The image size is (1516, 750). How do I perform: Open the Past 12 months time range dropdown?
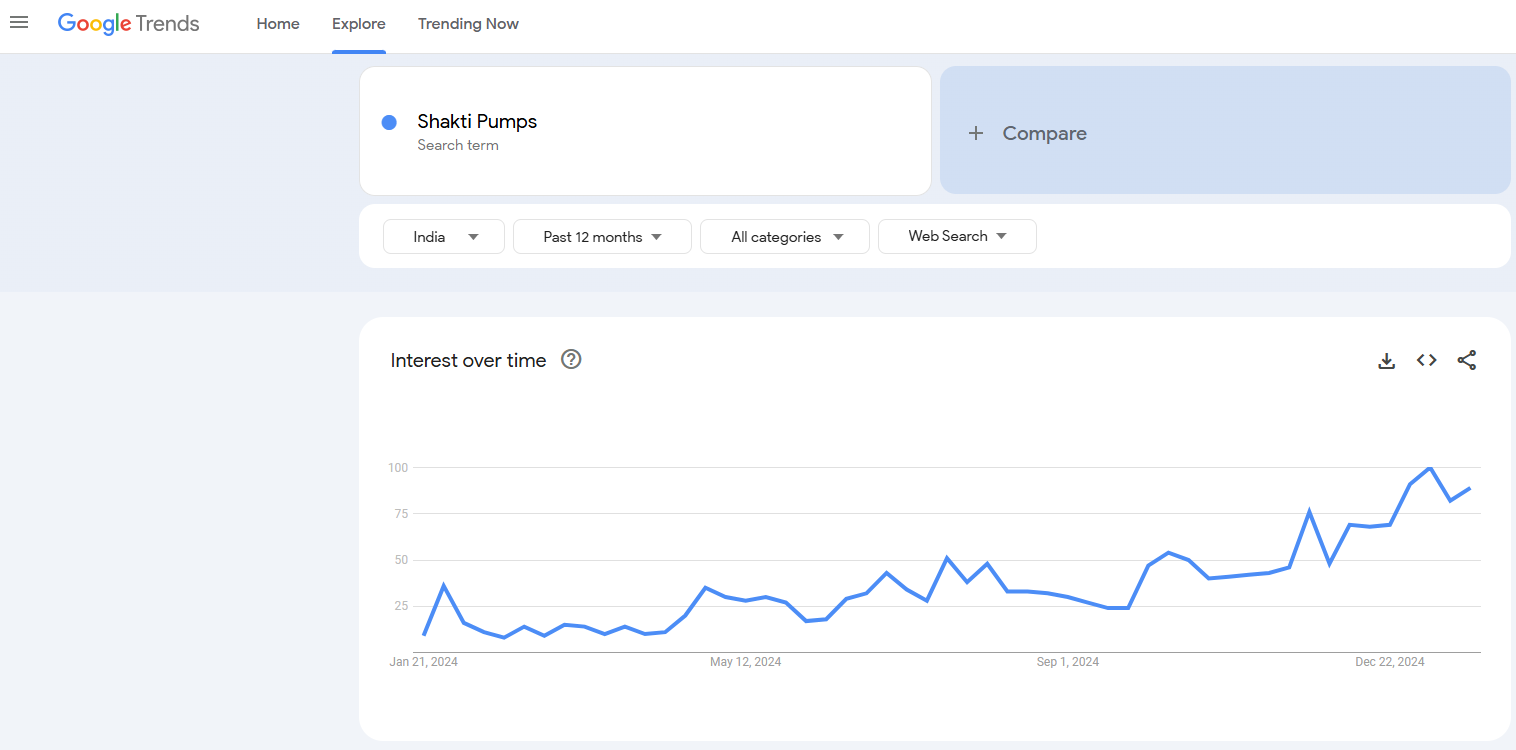pos(602,237)
